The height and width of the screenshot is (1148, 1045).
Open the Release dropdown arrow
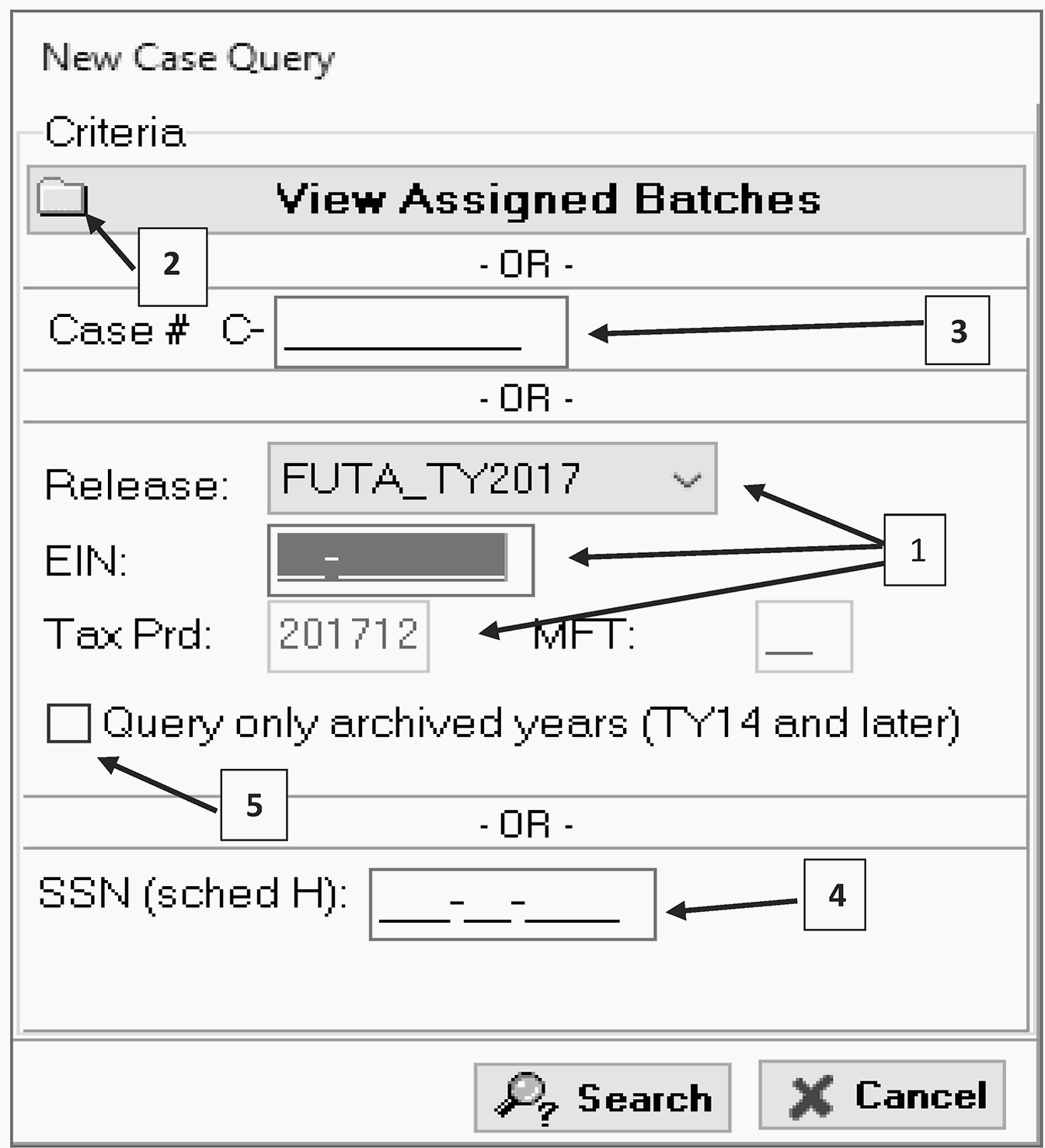[687, 479]
